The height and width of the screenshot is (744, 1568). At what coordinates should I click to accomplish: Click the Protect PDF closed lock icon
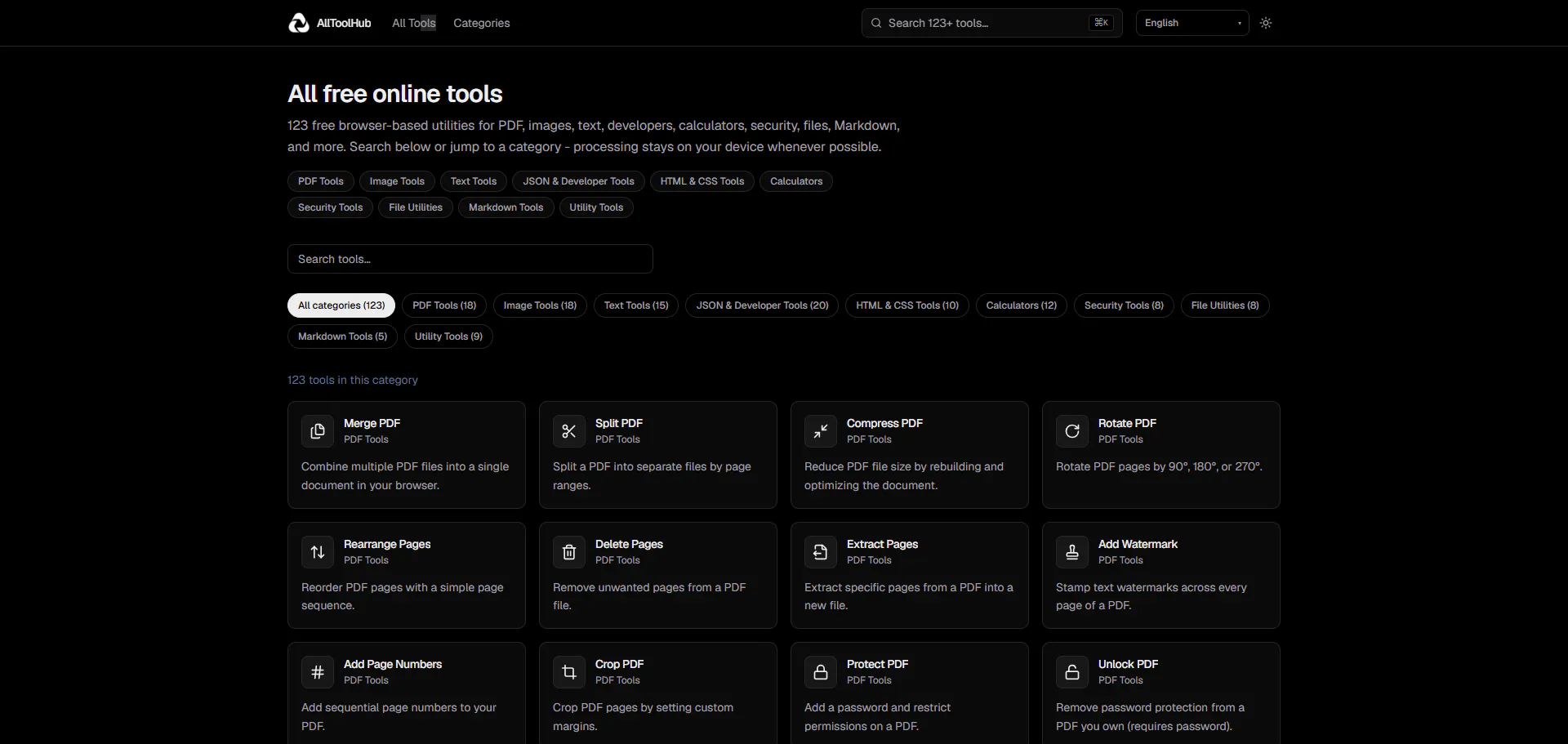(821, 672)
